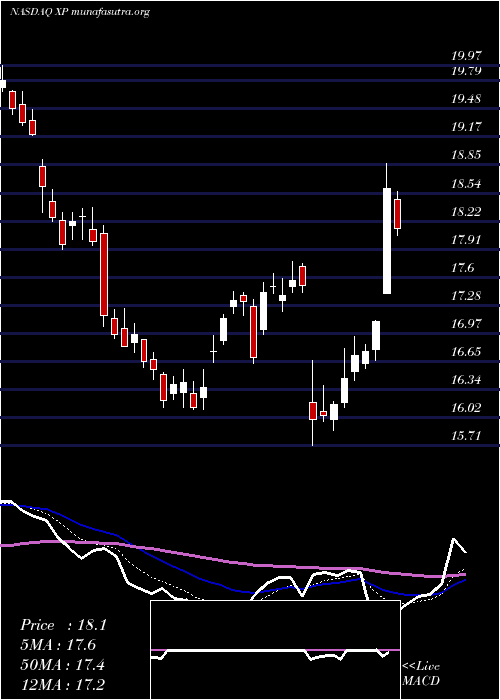The width and height of the screenshot is (500, 700).
Task: Click the 19.97 price level label
Action: click(467, 56)
